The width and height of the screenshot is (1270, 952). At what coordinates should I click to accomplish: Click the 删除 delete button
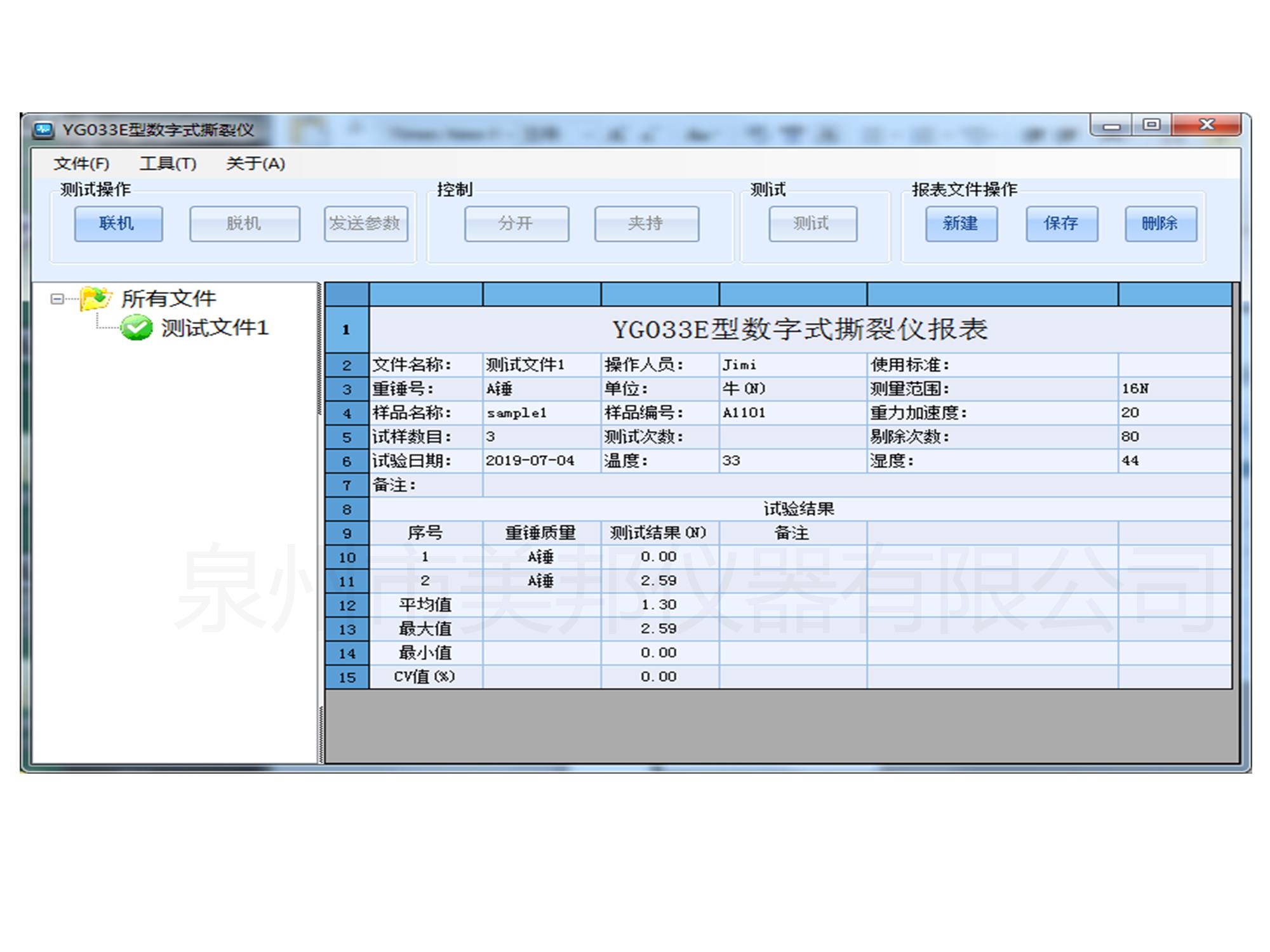[x=1160, y=223]
